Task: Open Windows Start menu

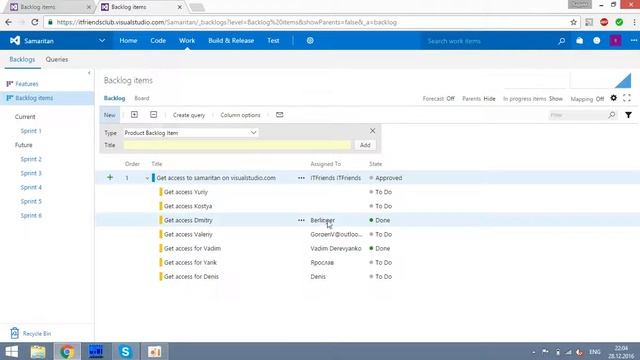Action: click(12, 351)
